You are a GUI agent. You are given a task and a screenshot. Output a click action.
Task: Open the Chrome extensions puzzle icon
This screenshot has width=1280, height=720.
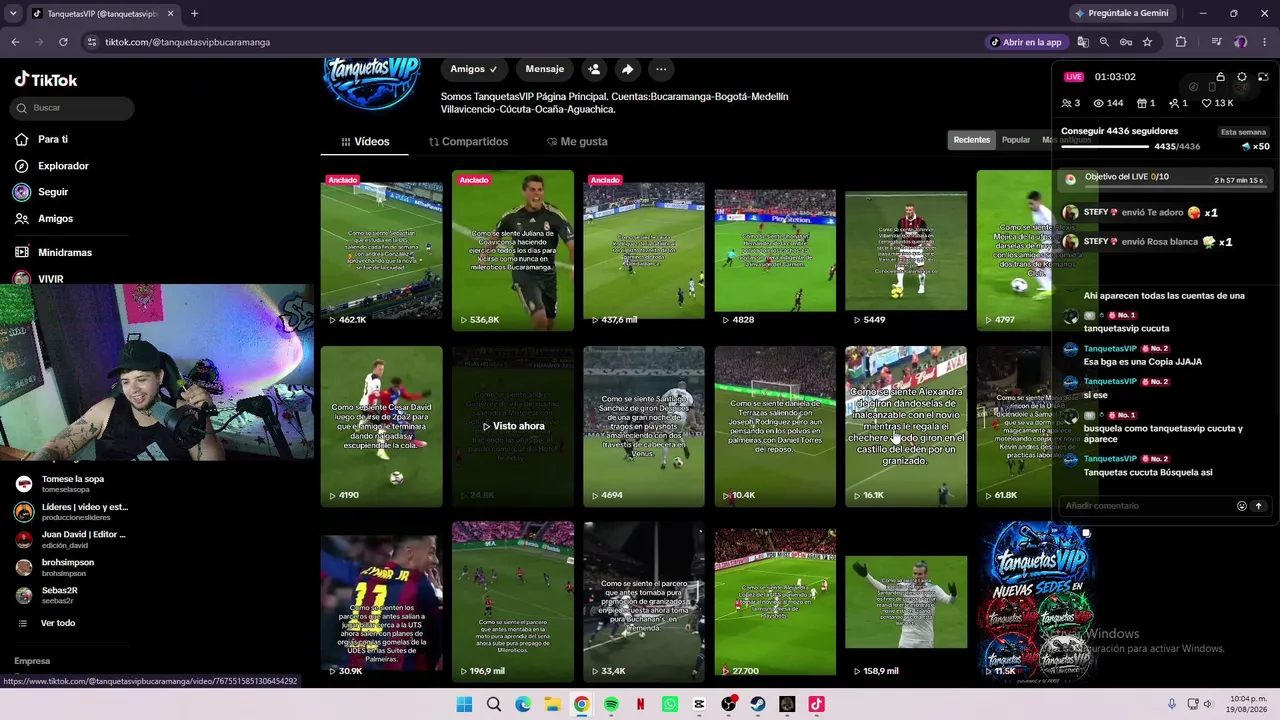coord(1181,42)
